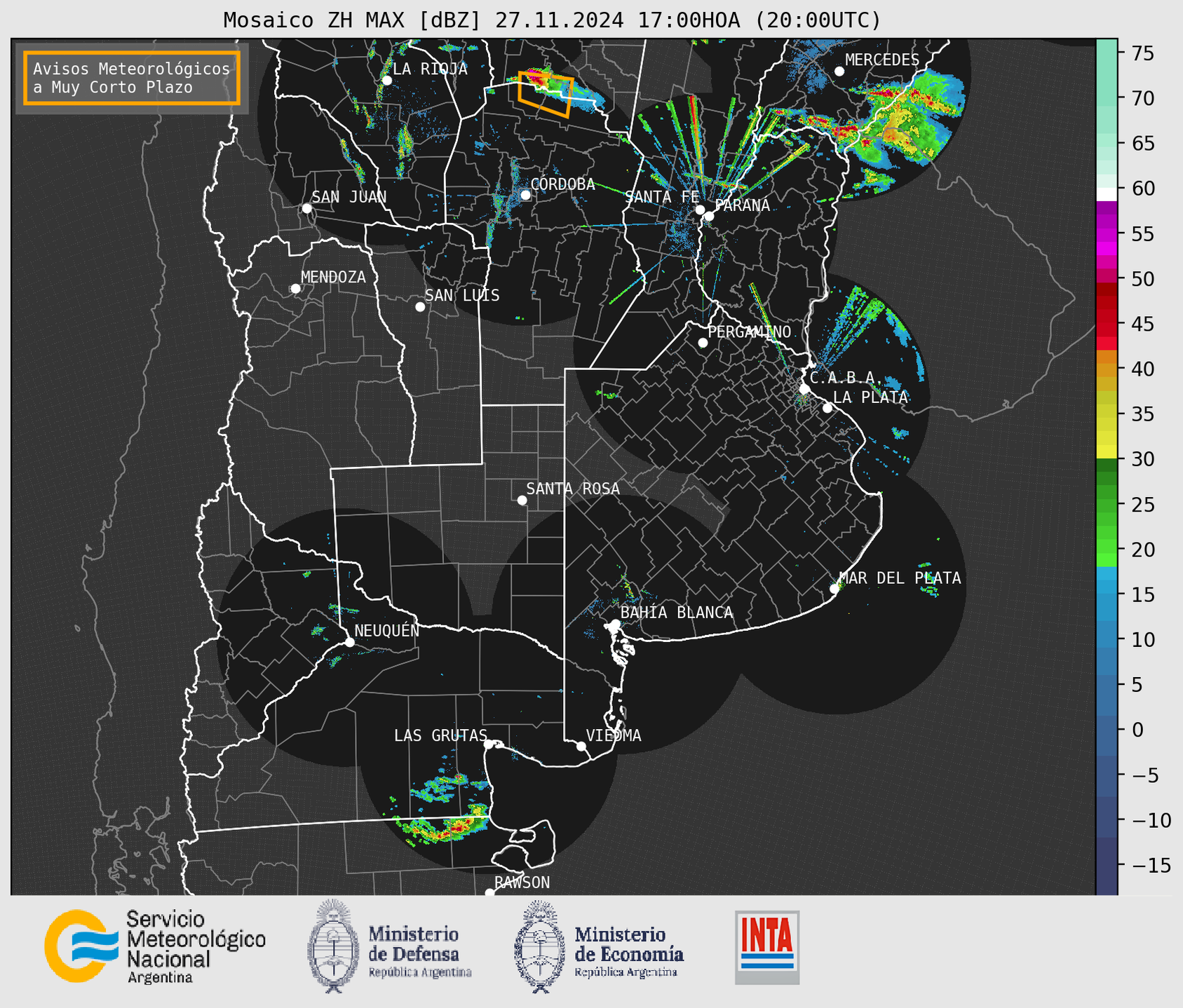Image resolution: width=1183 pixels, height=1008 pixels.
Task: Click the Servicio Meteorológico Nacional logo
Action: (x=155, y=946)
